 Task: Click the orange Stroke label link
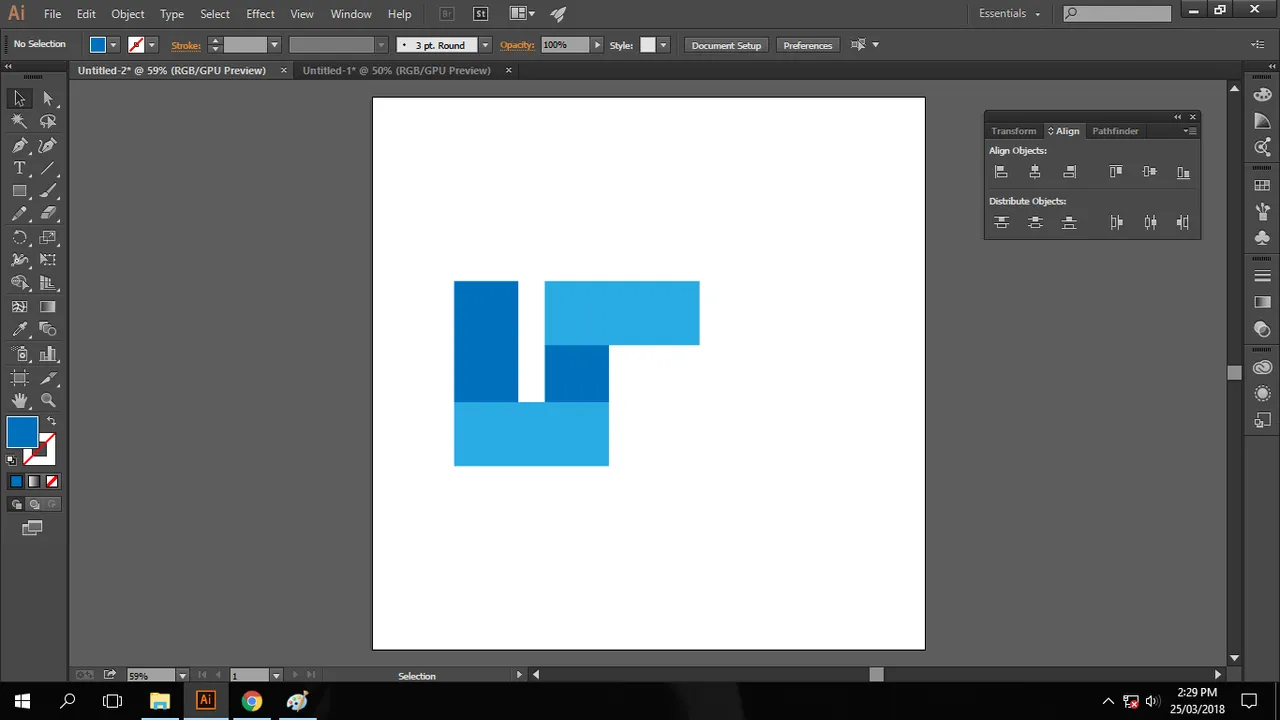coord(186,45)
